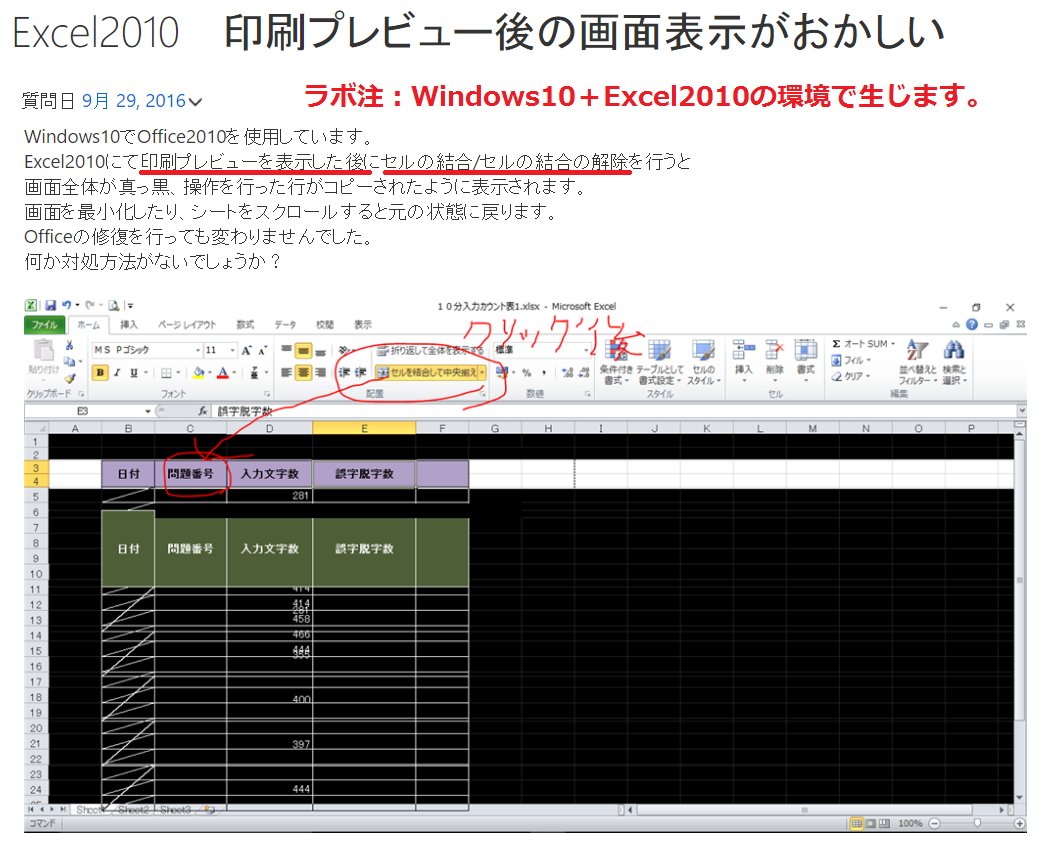This screenshot has width=1054, height=866.
Task: Switch to the 挿入 (Insert) ribbon tab
Action: [128, 325]
